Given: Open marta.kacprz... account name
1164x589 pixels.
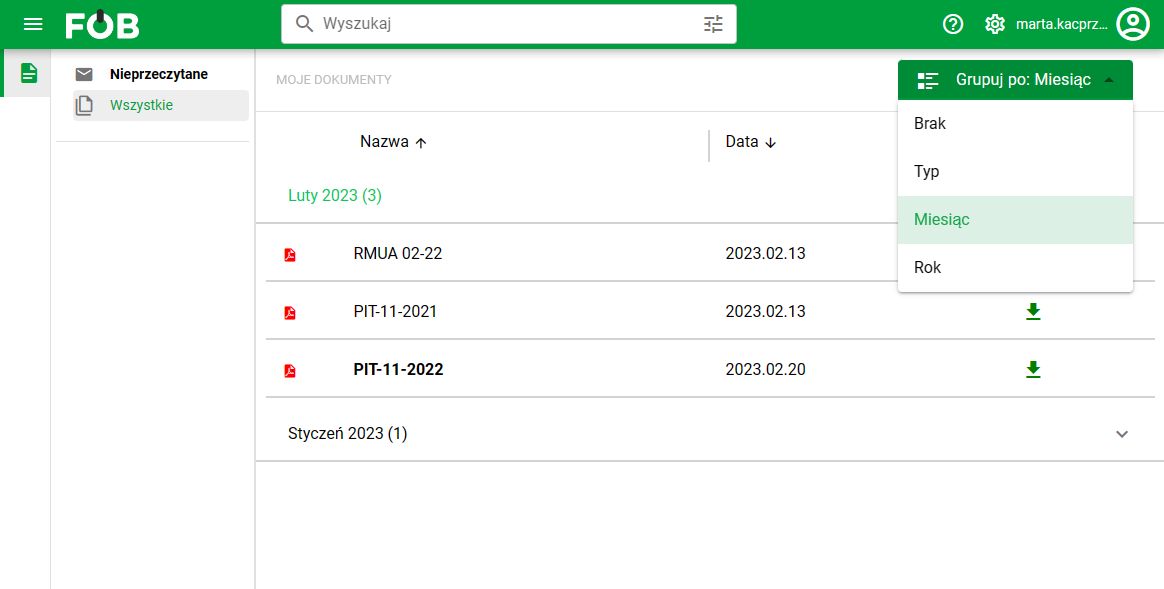Looking at the screenshot, I should tap(1062, 25).
